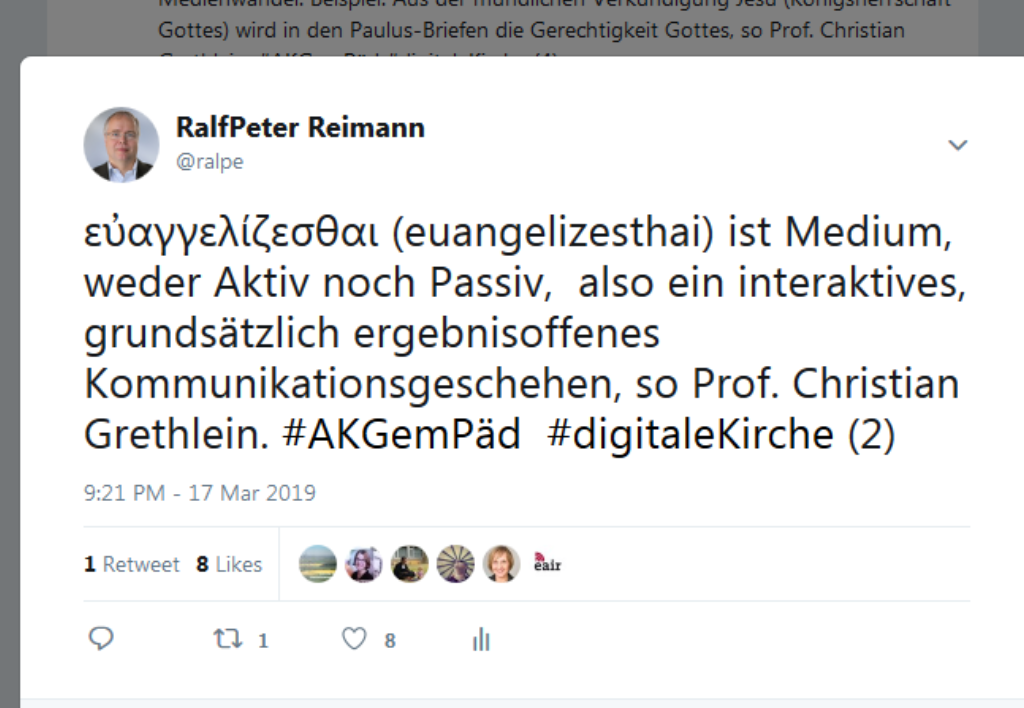Image resolution: width=1024 pixels, height=708 pixels.
Task: Click the 9:21 PM - 17 Mar 2019 timestamp
Action: coord(200,492)
